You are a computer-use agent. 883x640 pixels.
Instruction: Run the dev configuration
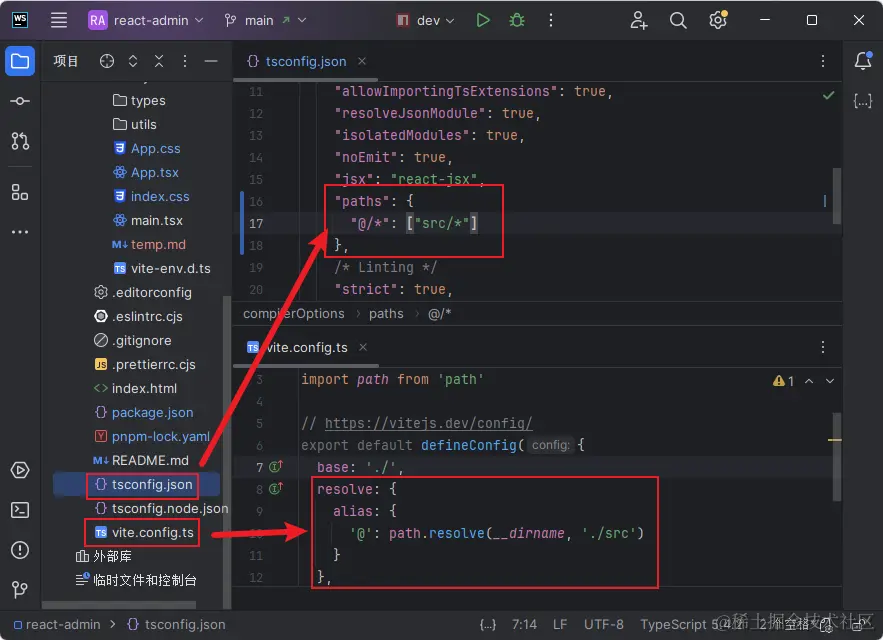pyautogui.click(x=483, y=20)
